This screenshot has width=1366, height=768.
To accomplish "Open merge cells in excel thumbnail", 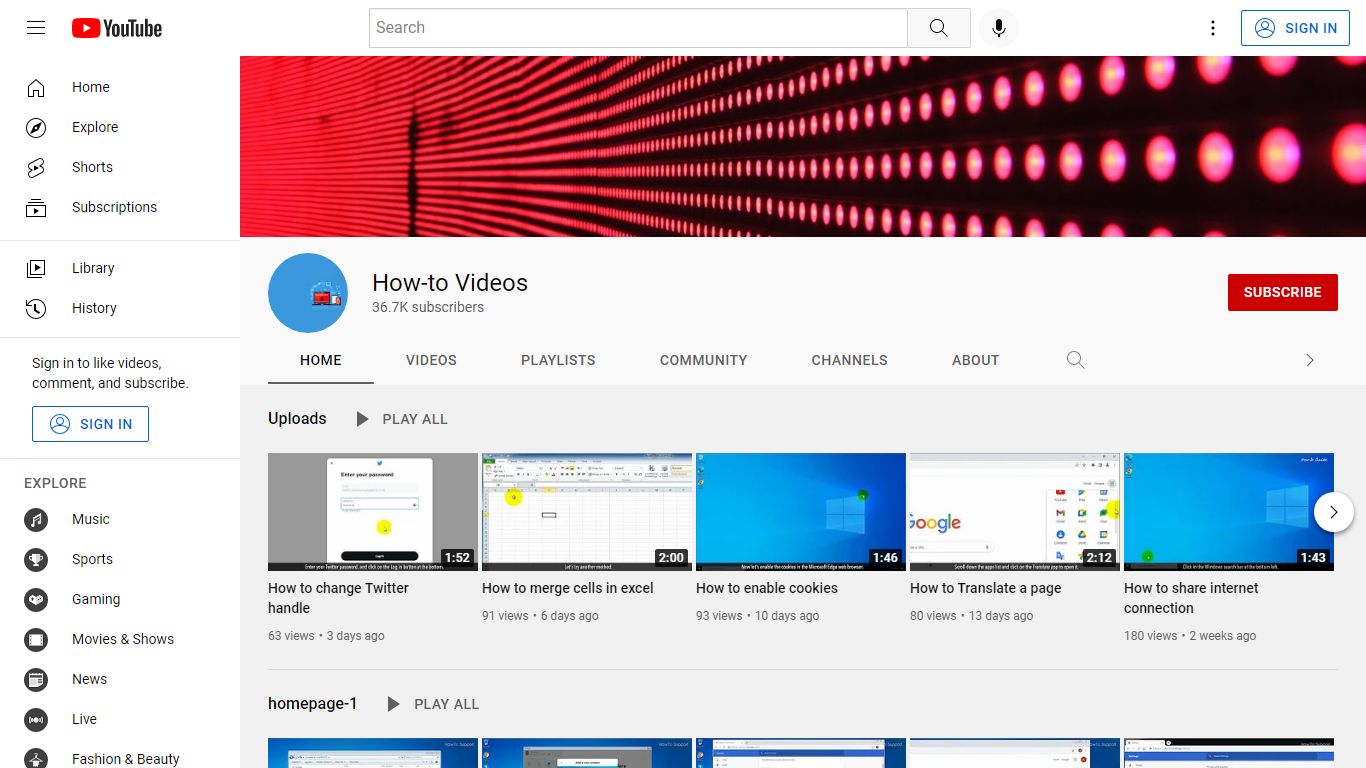I will tap(587, 512).
